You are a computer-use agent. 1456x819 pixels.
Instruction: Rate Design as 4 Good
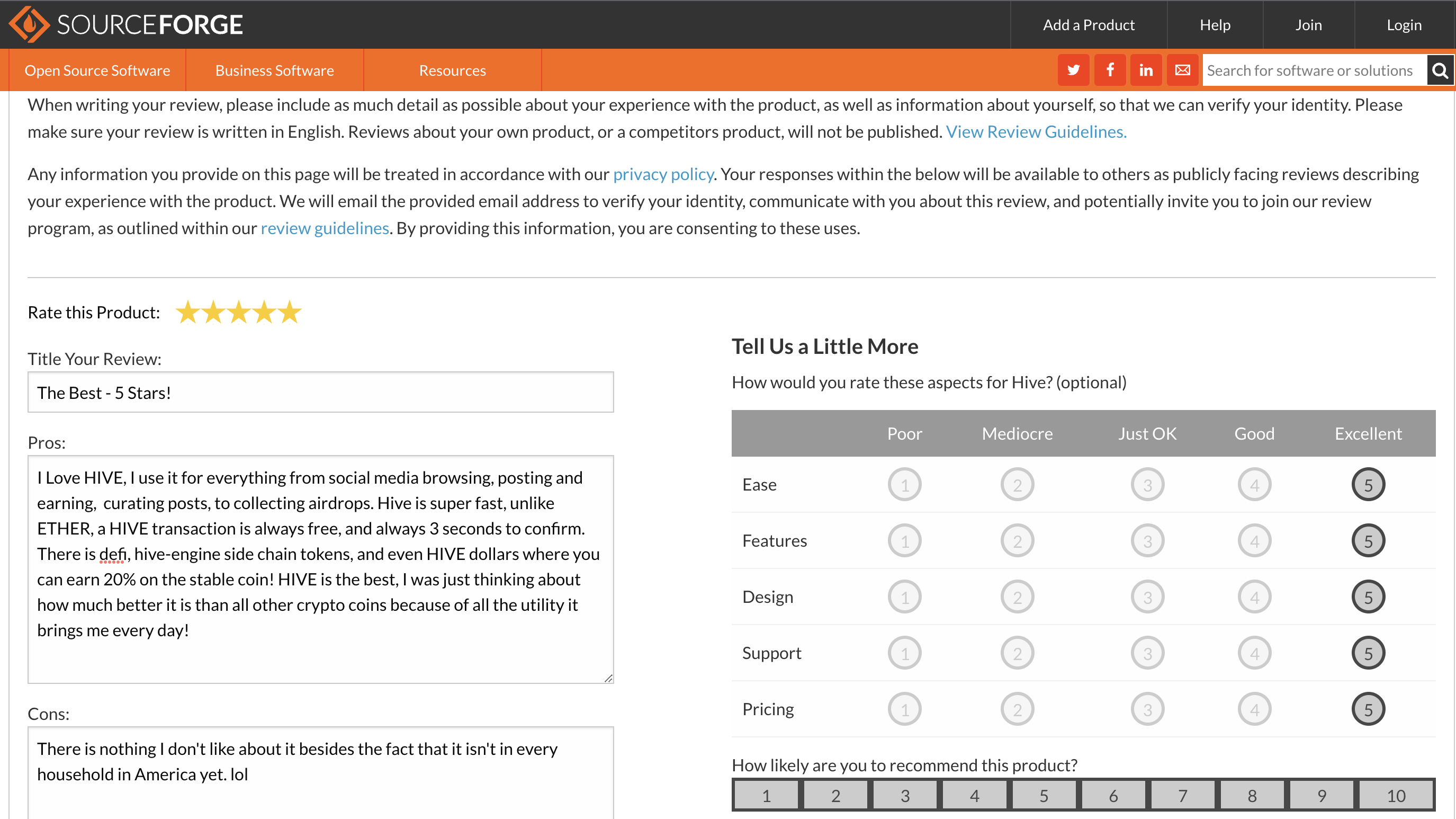(x=1254, y=597)
